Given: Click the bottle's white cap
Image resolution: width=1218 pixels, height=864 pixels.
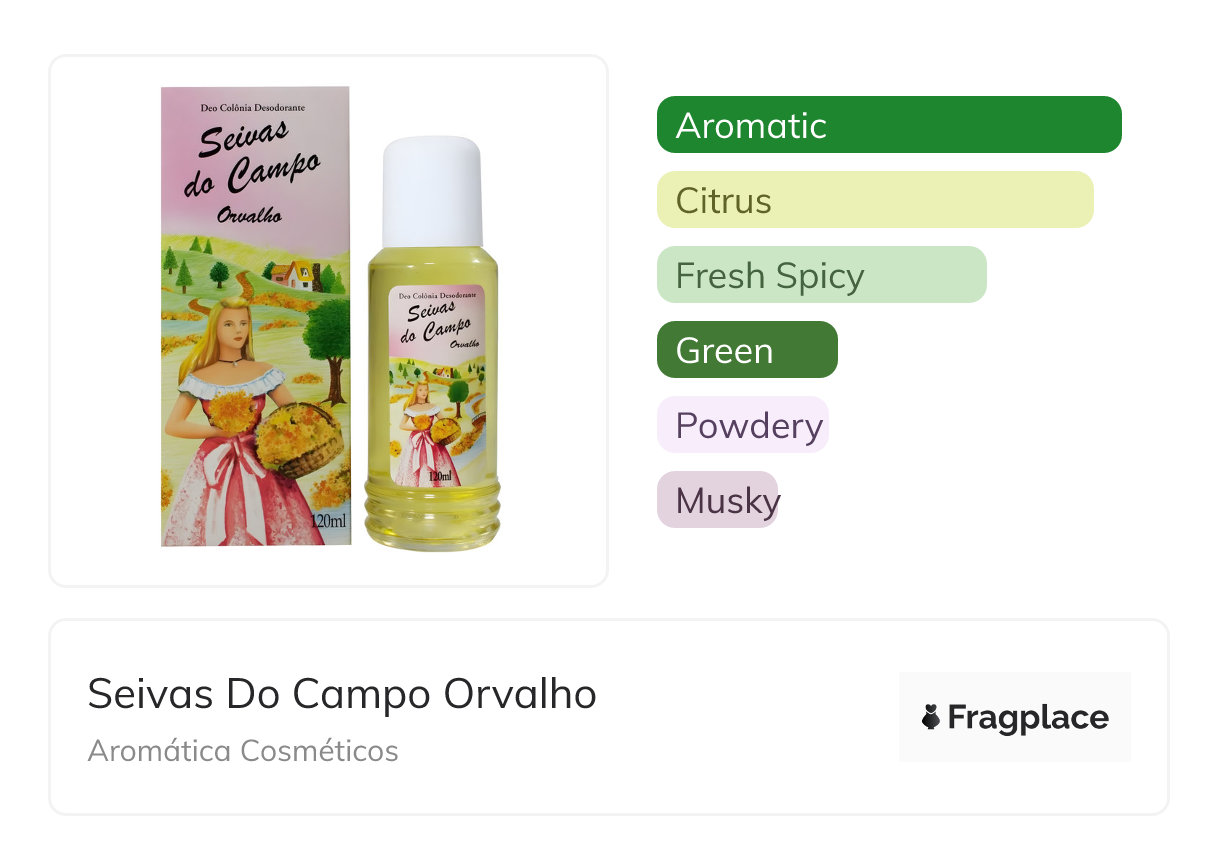Looking at the screenshot, I should point(432,192).
